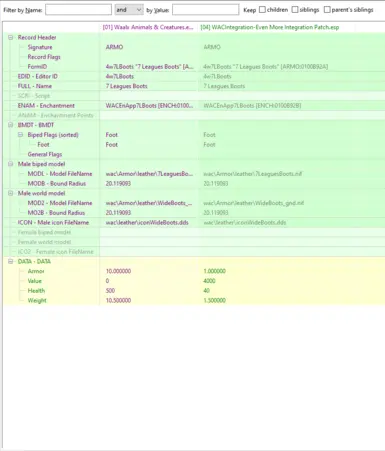Select the Record Flags row label

(x=44, y=57)
